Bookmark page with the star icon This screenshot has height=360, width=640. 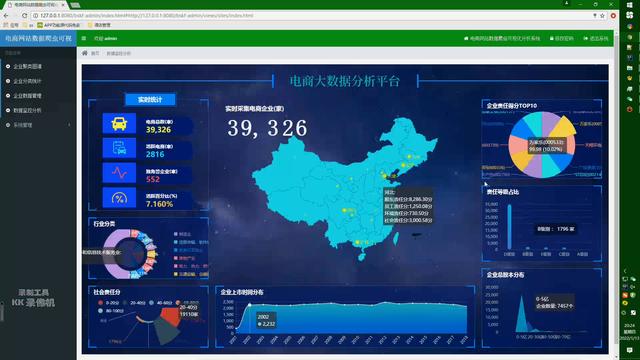[x=602, y=16]
